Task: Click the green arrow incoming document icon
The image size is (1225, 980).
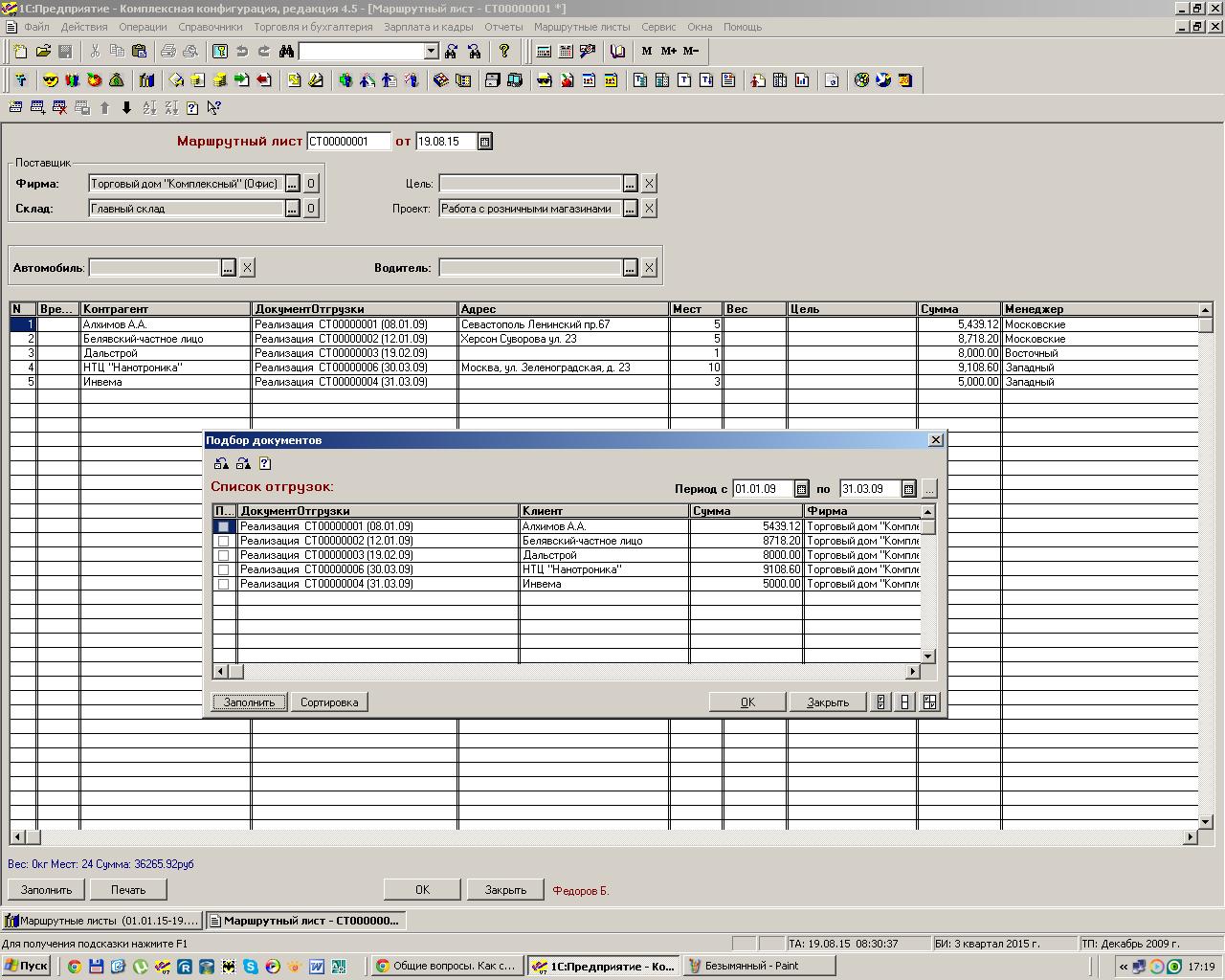Action: [241, 80]
